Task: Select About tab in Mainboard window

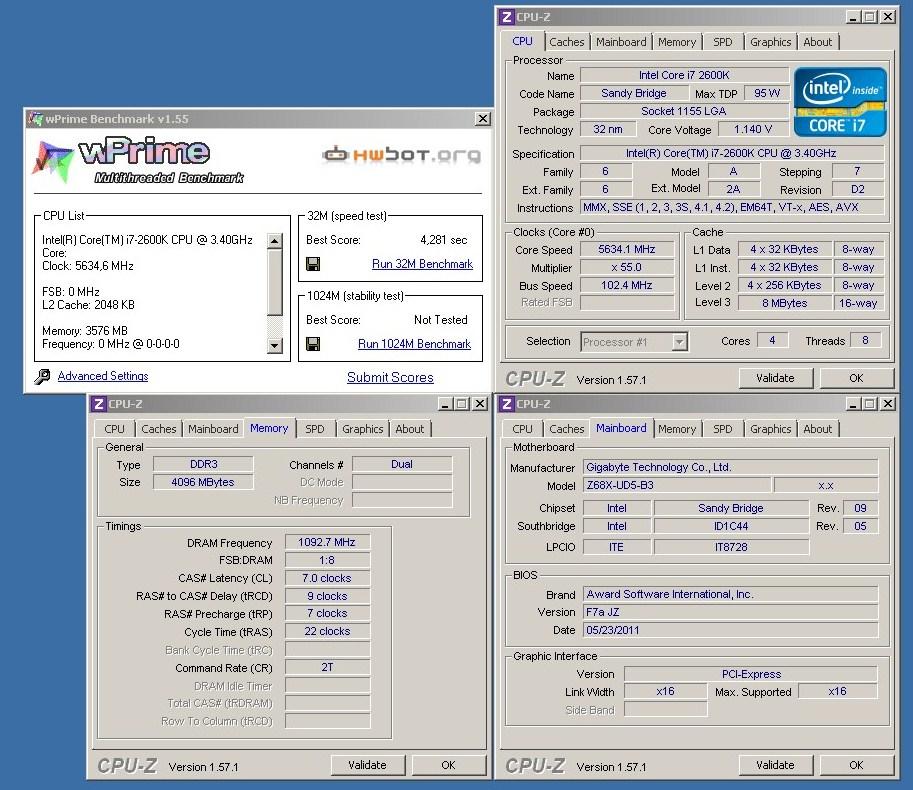Action: [818, 429]
